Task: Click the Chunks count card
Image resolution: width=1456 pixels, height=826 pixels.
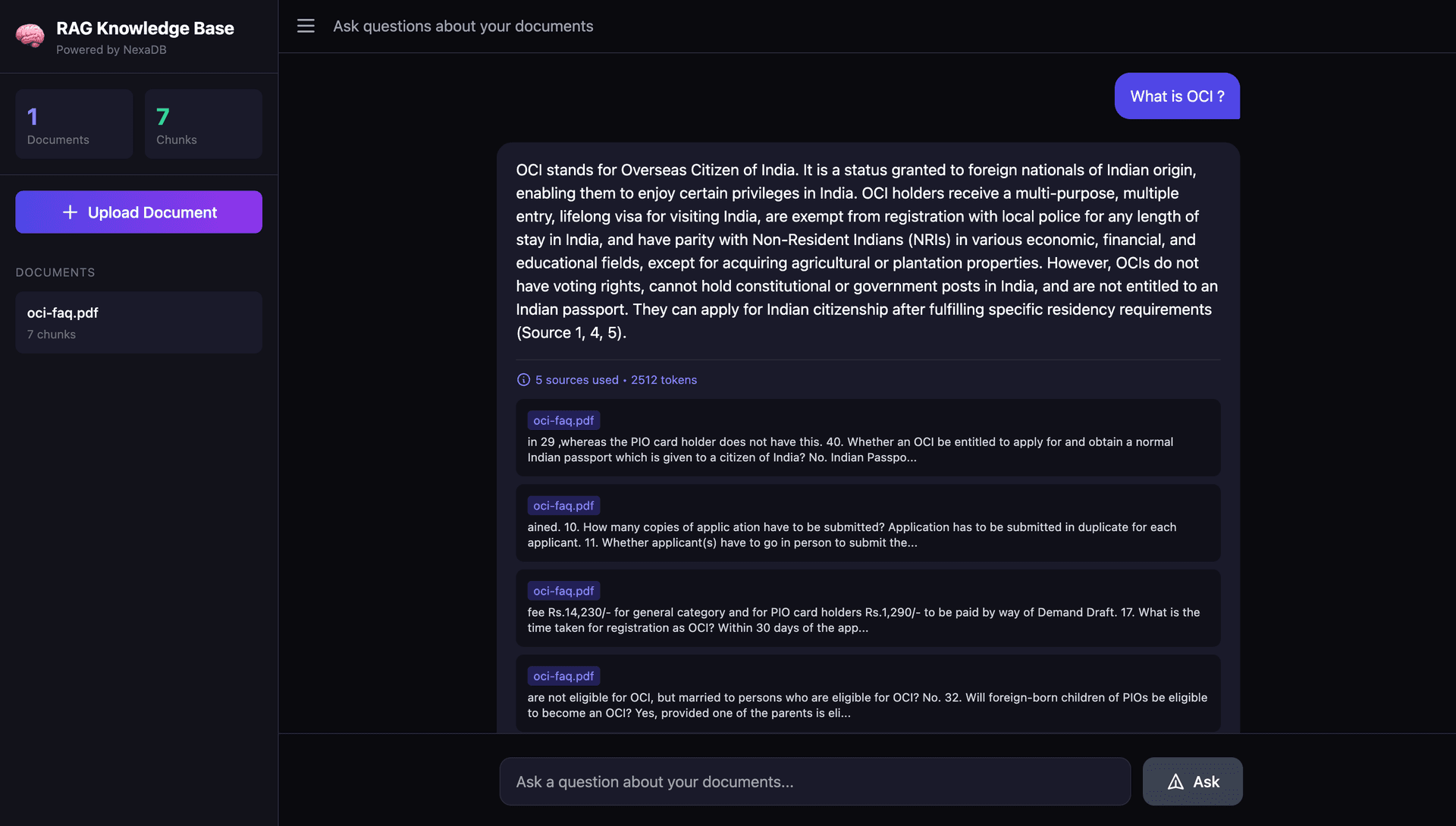Action: 203,124
